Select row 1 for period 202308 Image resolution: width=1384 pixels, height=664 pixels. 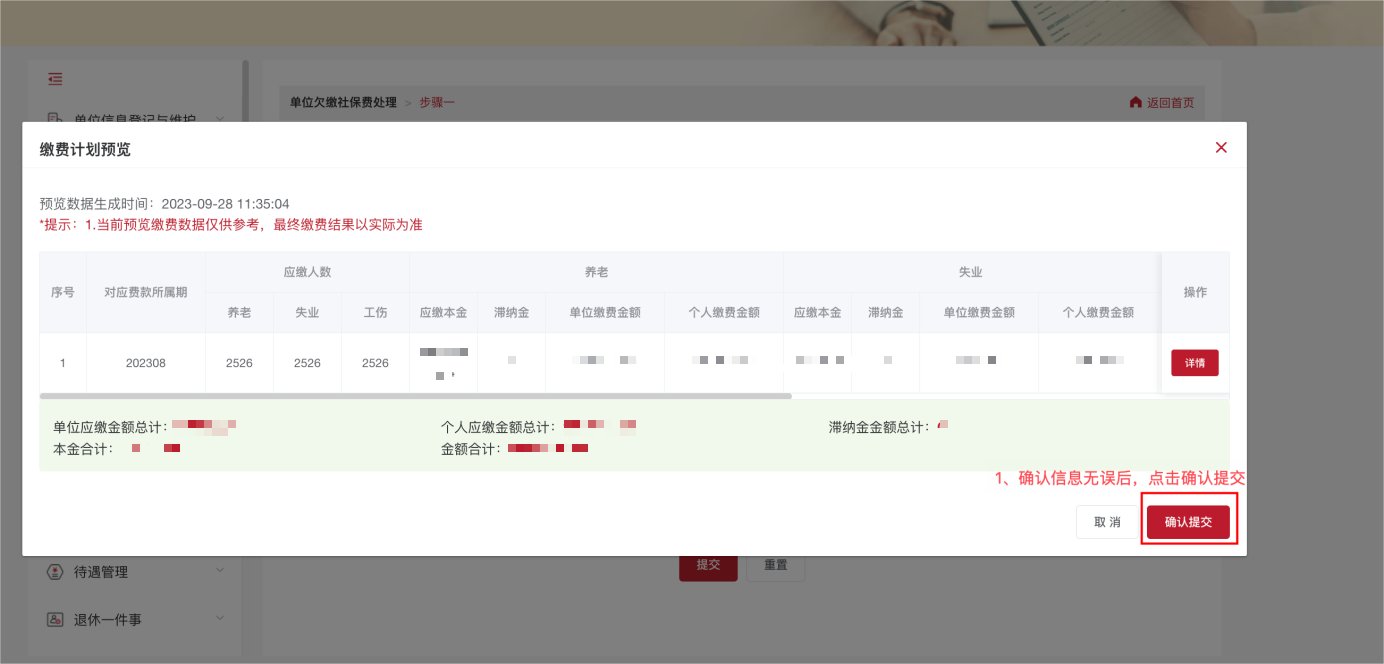coord(145,362)
